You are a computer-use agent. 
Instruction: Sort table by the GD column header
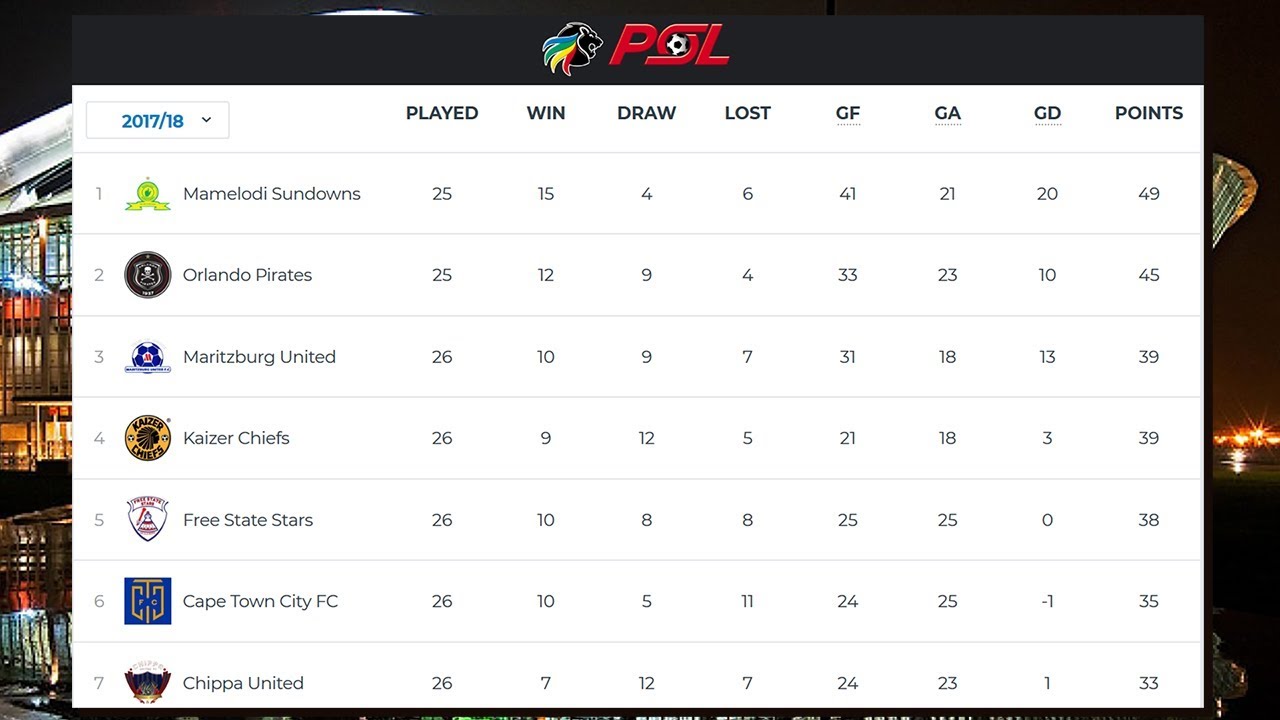click(x=1047, y=113)
